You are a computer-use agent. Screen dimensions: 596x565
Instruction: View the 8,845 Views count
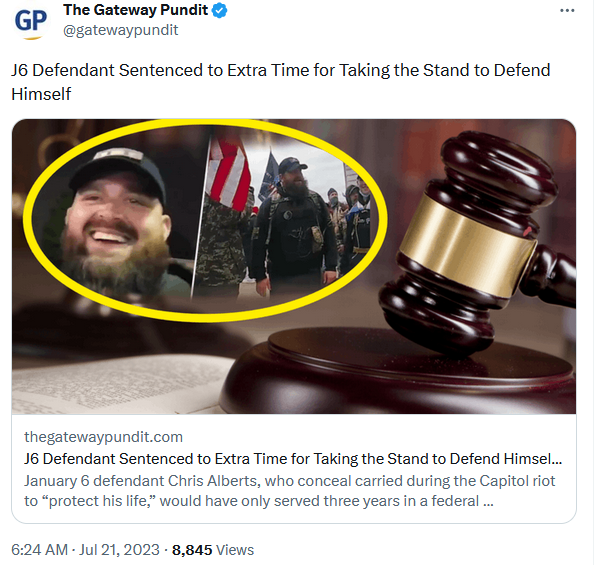point(213,550)
